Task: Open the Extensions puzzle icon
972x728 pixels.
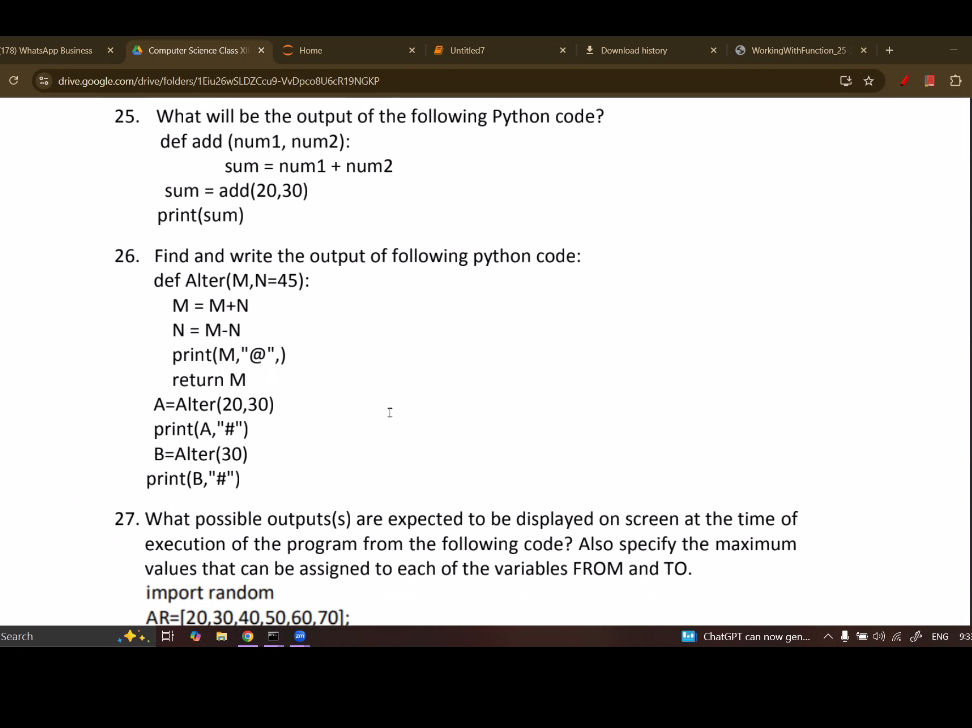Action: (955, 81)
